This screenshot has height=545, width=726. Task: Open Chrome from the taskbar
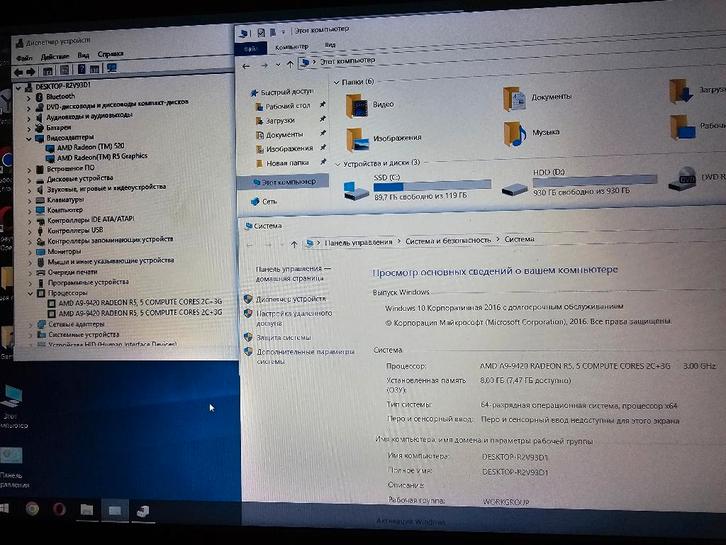(x=32, y=509)
